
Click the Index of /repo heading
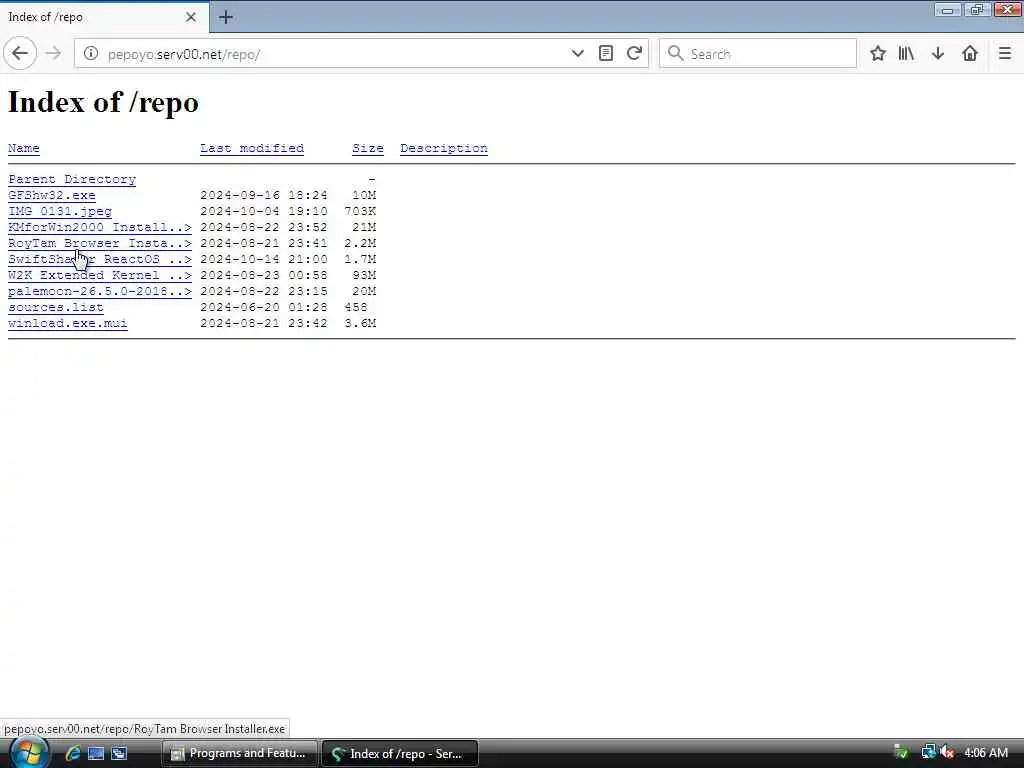pos(103,103)
